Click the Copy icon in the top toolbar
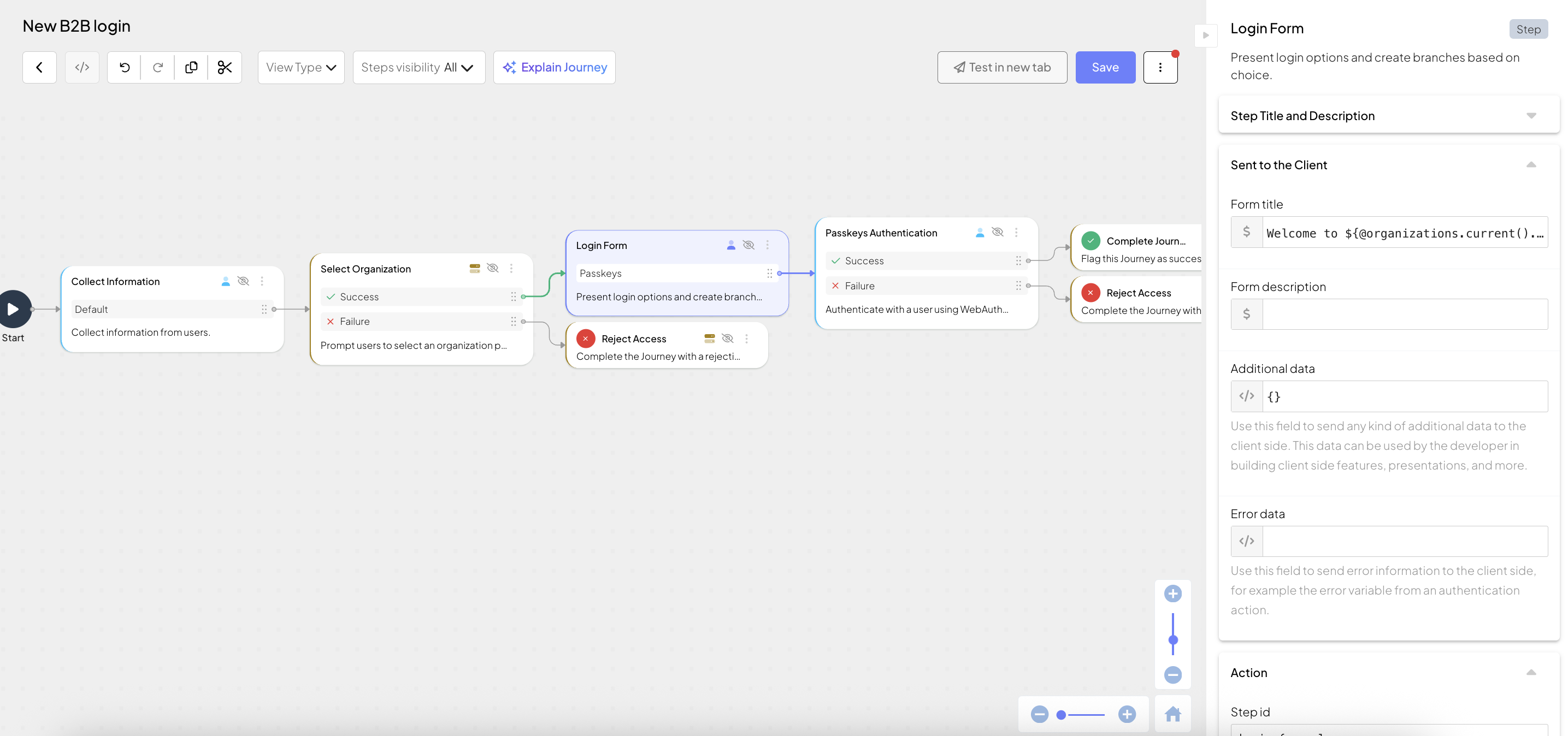 coord(191,67)
